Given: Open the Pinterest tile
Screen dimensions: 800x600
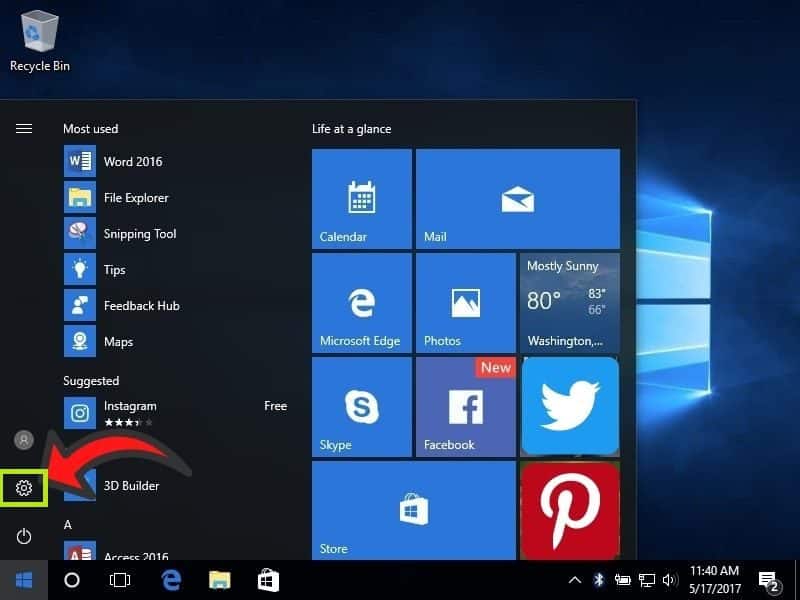Looking at the screenshot, I should 570,511.
